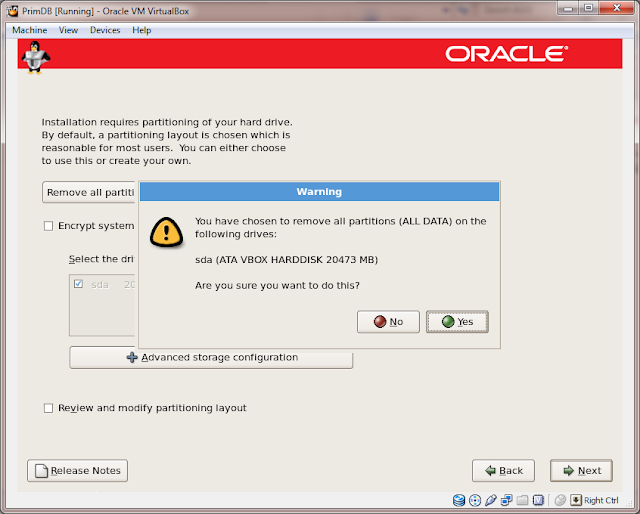Open the hard disk activity status icon
640x514 pixels.
pyautogui.click(x=459, y=500)
